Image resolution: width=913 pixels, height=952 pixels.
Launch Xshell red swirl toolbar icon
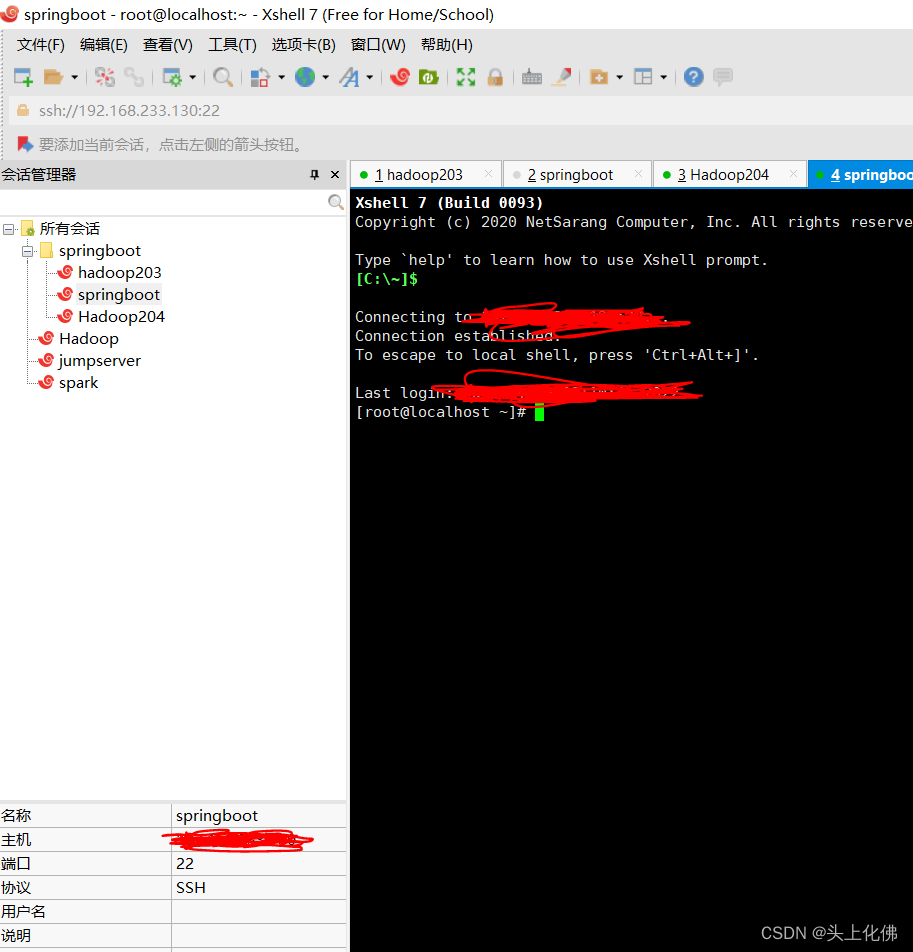tap(399, 77)
